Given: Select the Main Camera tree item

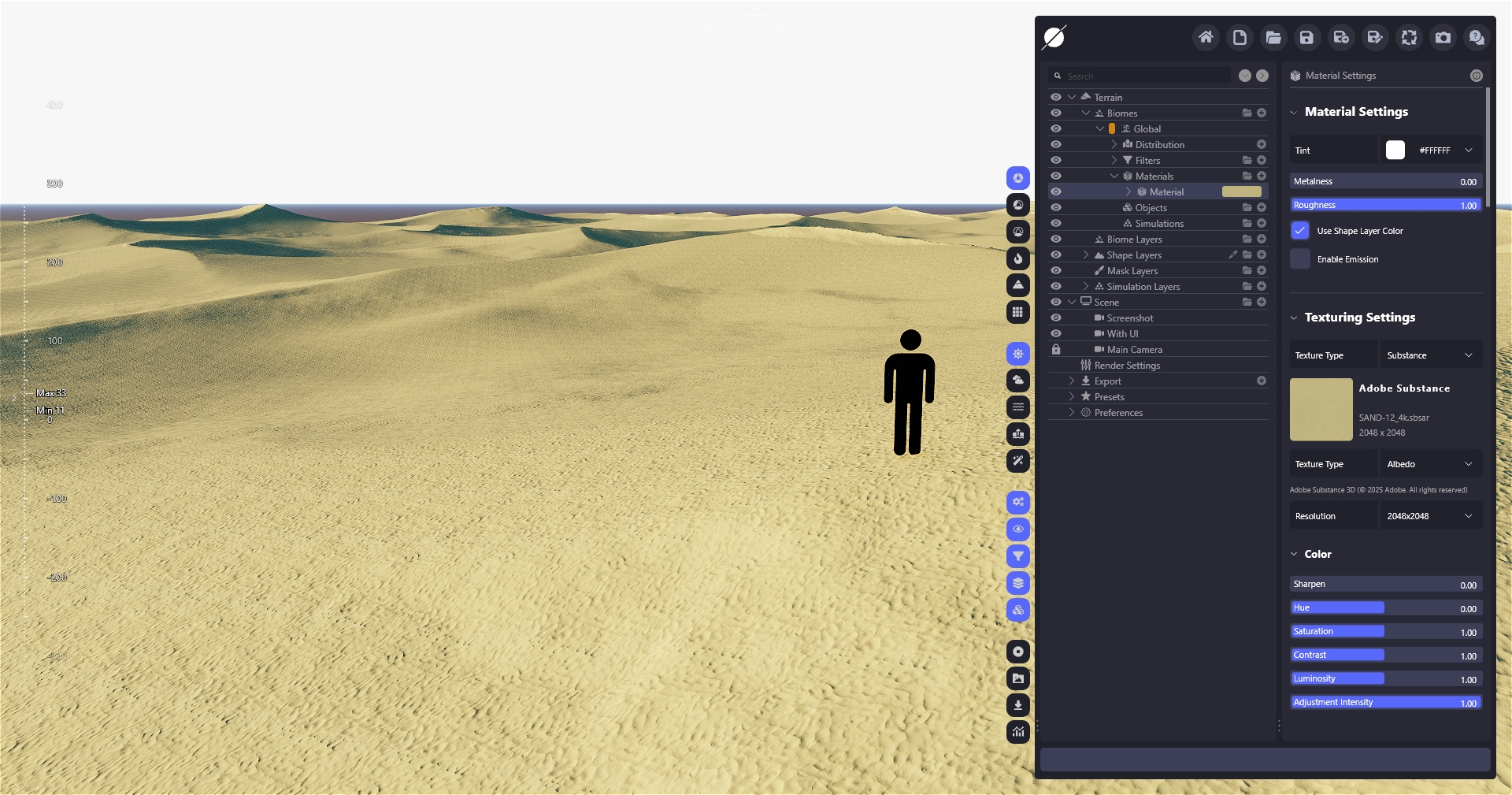Looking at the screenshot, I should click(1134, 349).
